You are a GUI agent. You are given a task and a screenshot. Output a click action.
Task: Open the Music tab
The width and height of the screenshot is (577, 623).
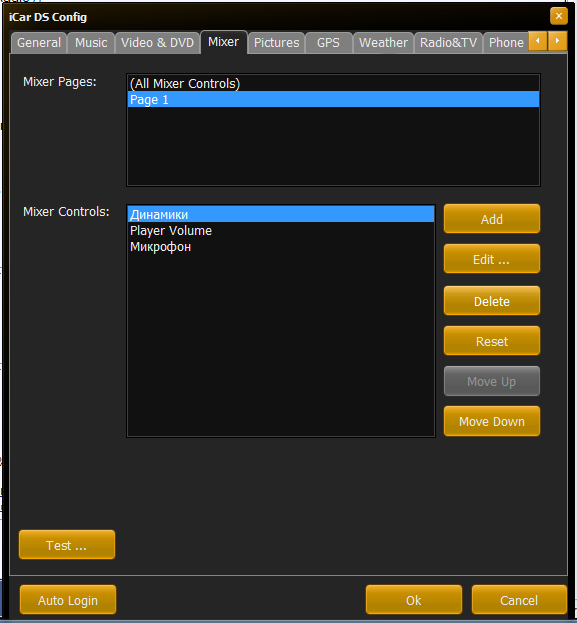(x=91, y=43)
